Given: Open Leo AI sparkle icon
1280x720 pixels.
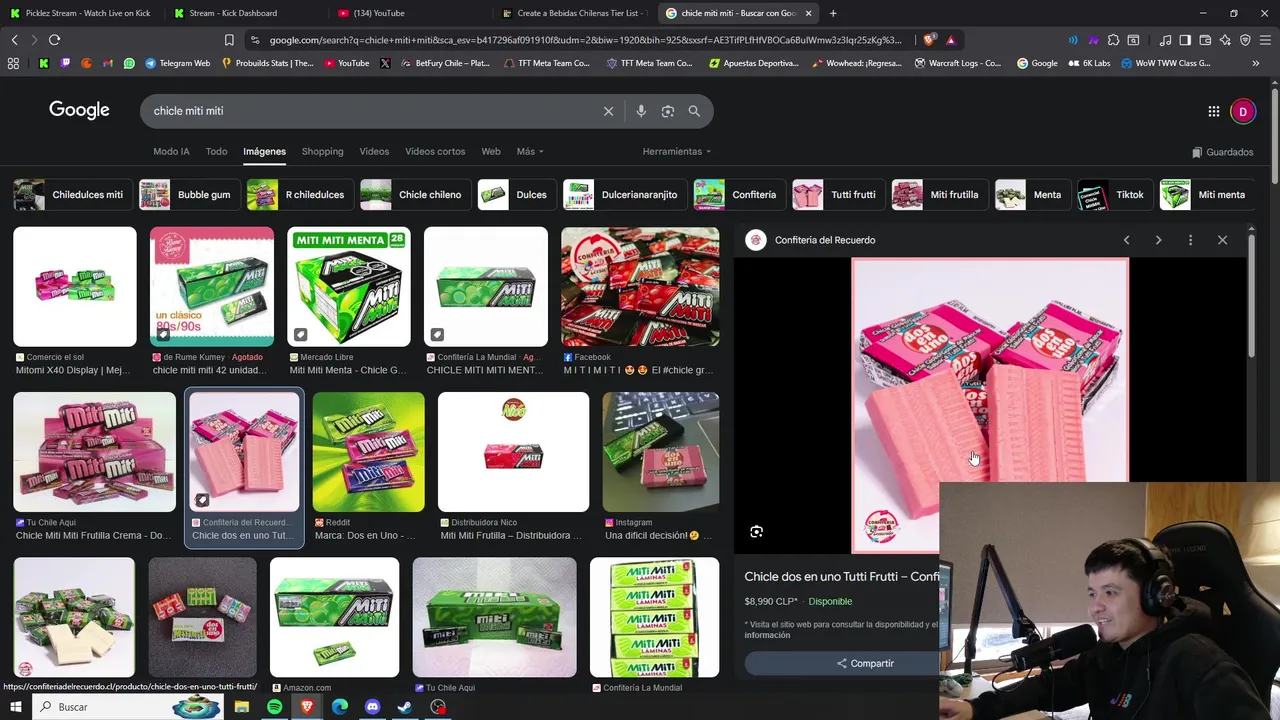Looking at the screenshot, I should click(x=1225, y=40).
